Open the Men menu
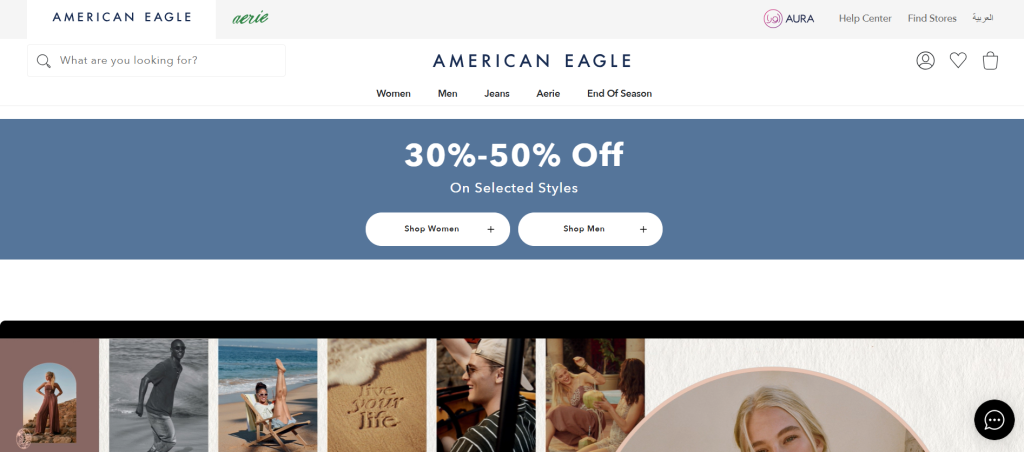 pos(447,93)
